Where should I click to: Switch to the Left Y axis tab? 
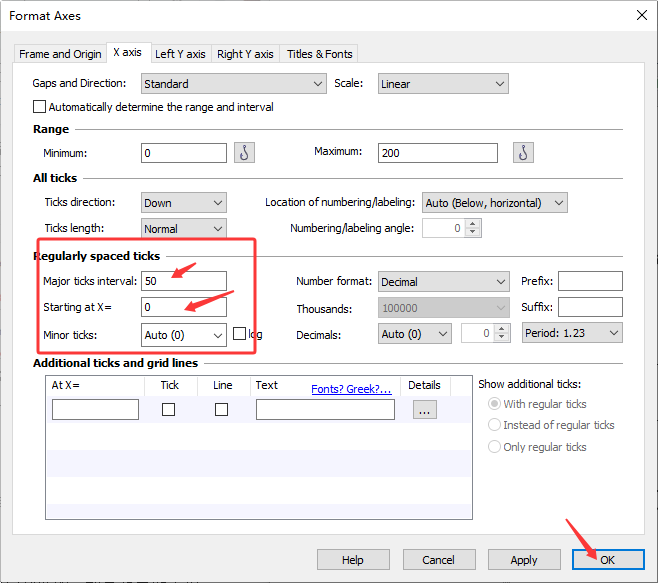pos(180,54)
